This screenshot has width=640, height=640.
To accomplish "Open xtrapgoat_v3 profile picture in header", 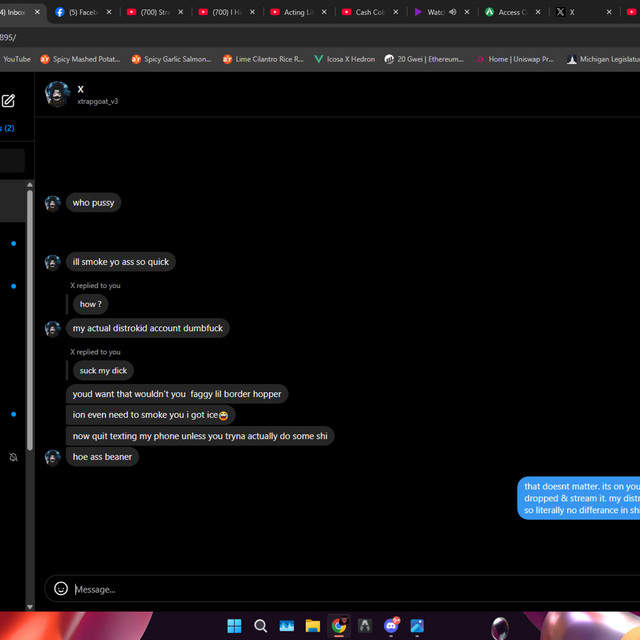I will [57, 94].
